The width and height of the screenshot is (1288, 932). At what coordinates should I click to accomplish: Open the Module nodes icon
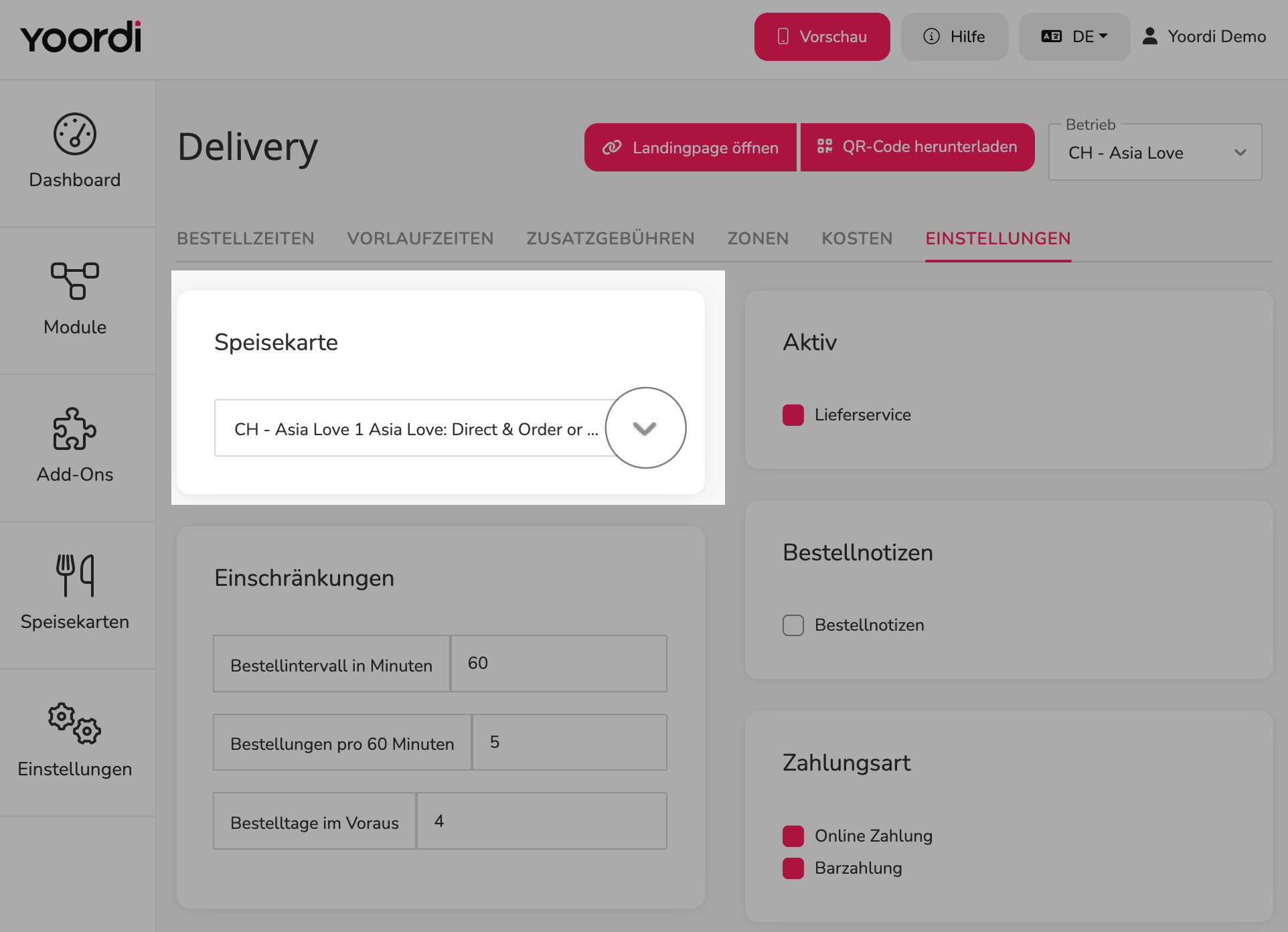point(75,281)
